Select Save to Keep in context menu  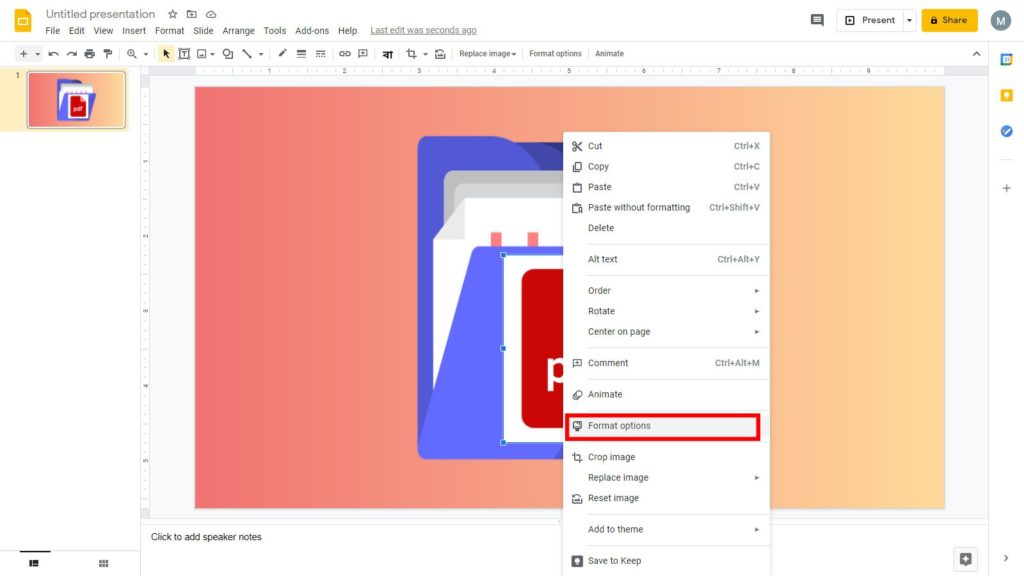tap(667, 560)
